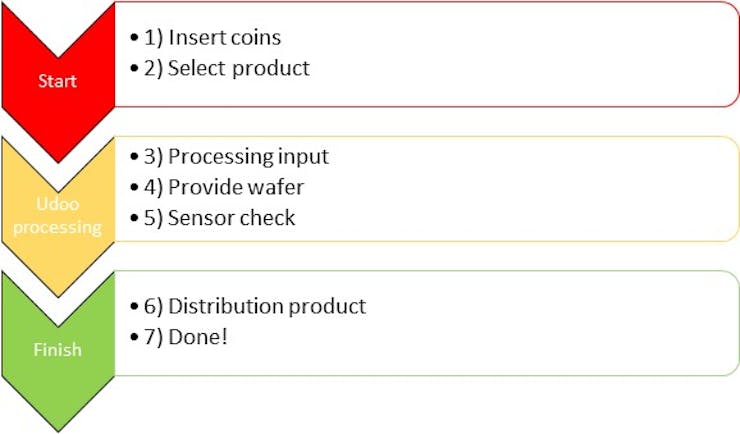This screenshot has width=740, height=434.
Task: Click the bullet dot before 'Sensor check'
Action: pyautogui.click(x=135, y=217)
